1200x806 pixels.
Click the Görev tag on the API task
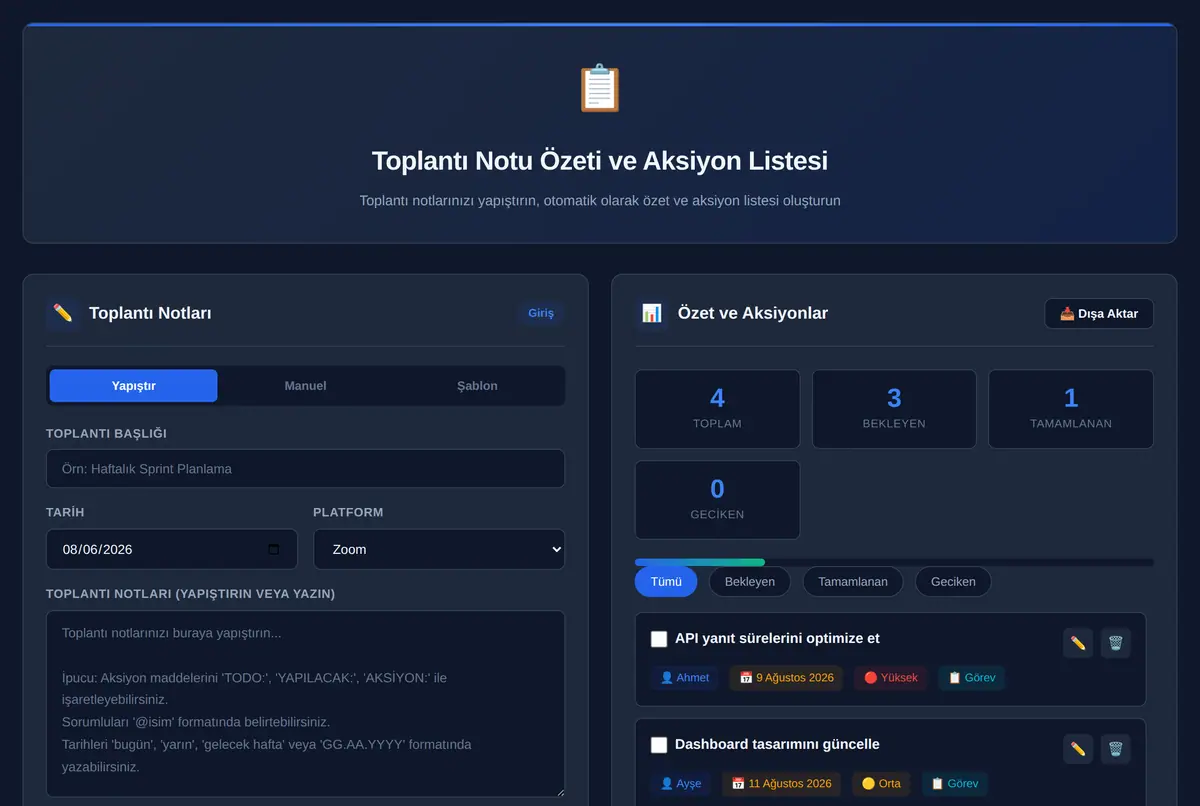(972, 678)
